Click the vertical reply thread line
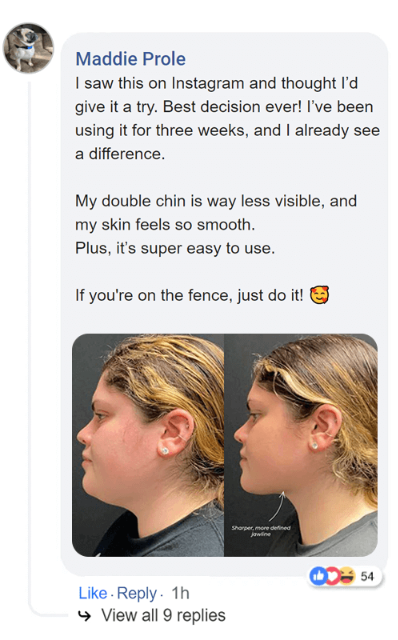The width and height of the screenshot is (398, 640). pyautogui.click(x=30, y=343)
